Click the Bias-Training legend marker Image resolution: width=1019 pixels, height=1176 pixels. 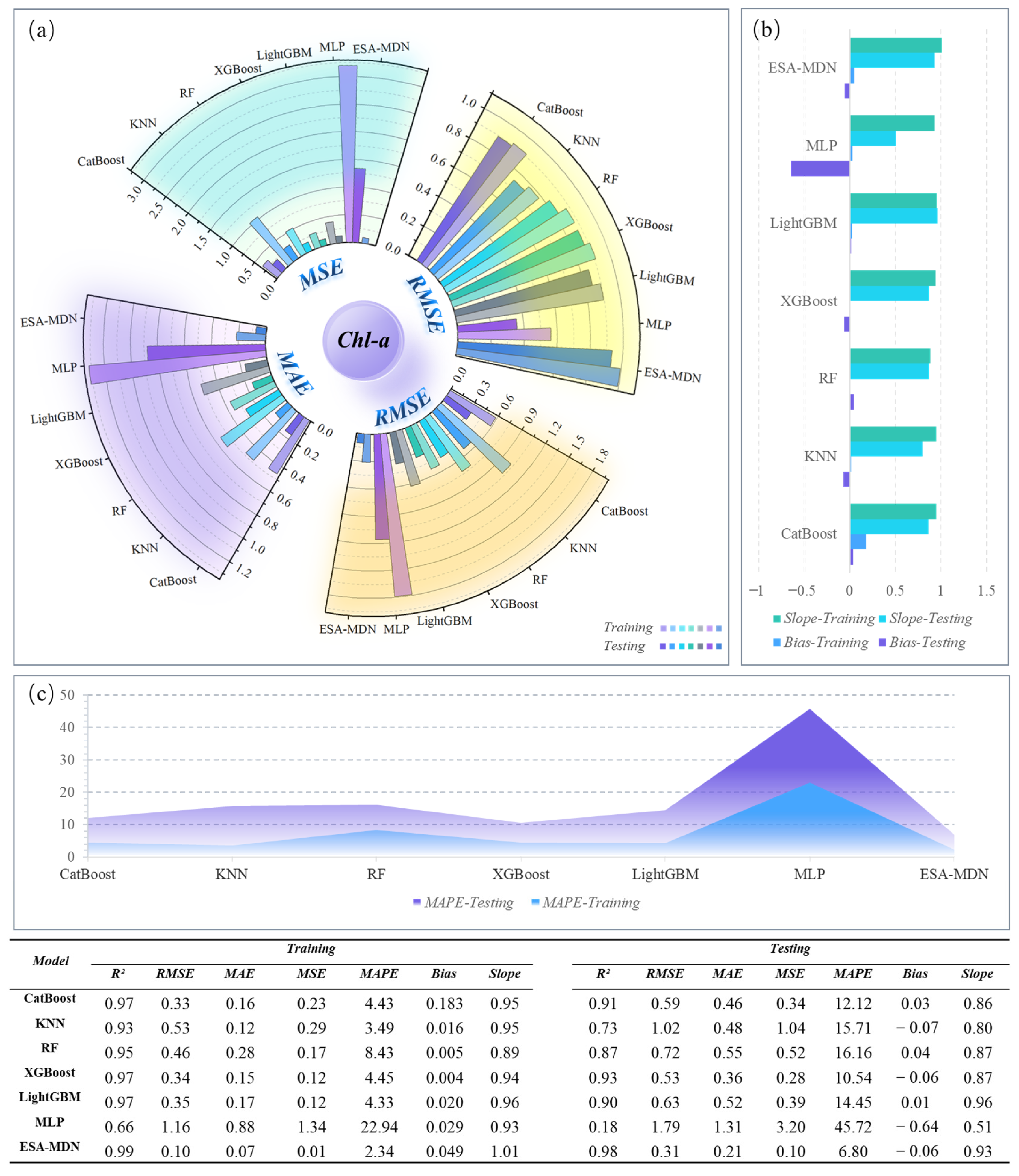coord(776,643)
